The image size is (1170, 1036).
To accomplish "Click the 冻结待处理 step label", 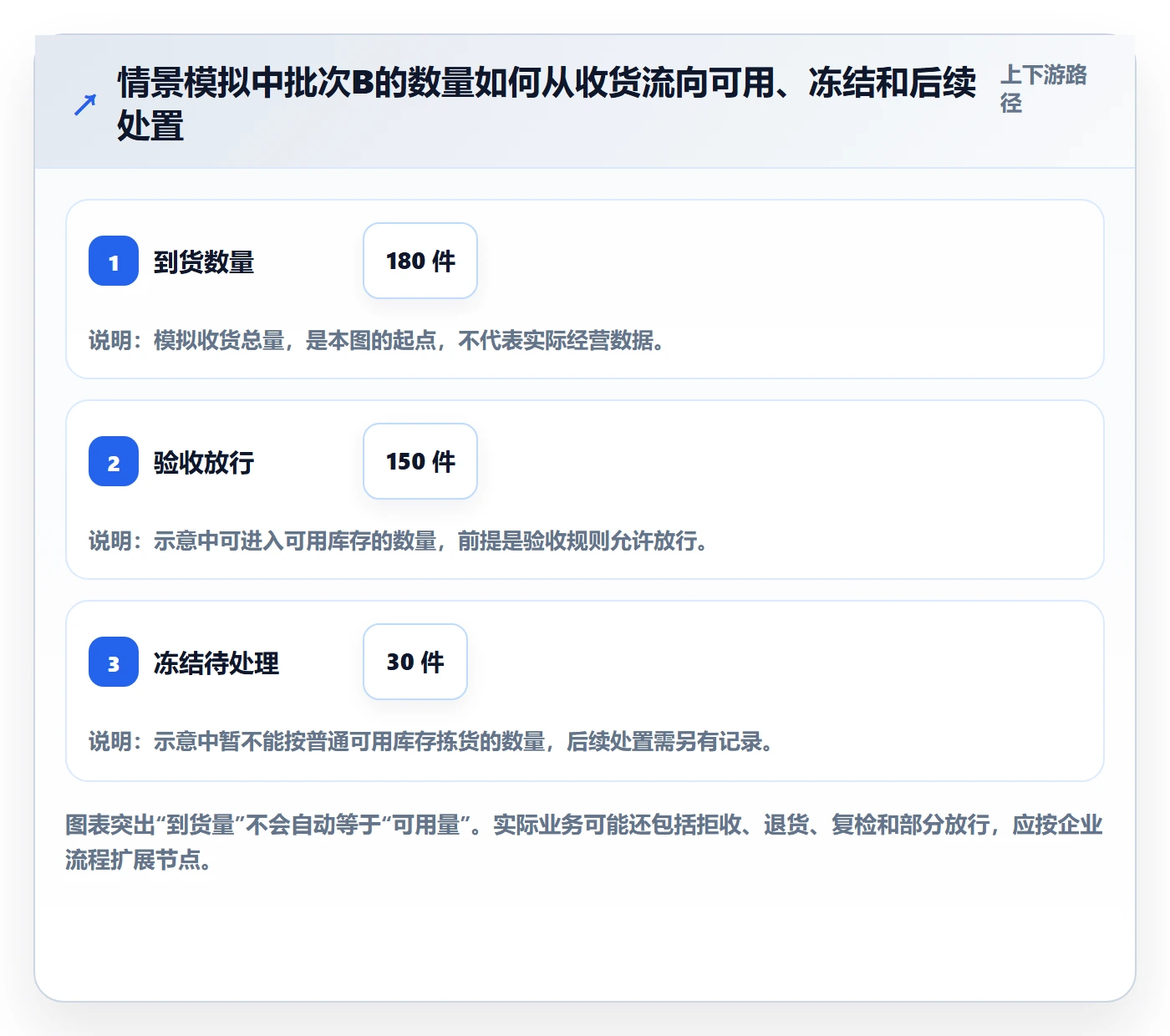I will pos(216,663).
